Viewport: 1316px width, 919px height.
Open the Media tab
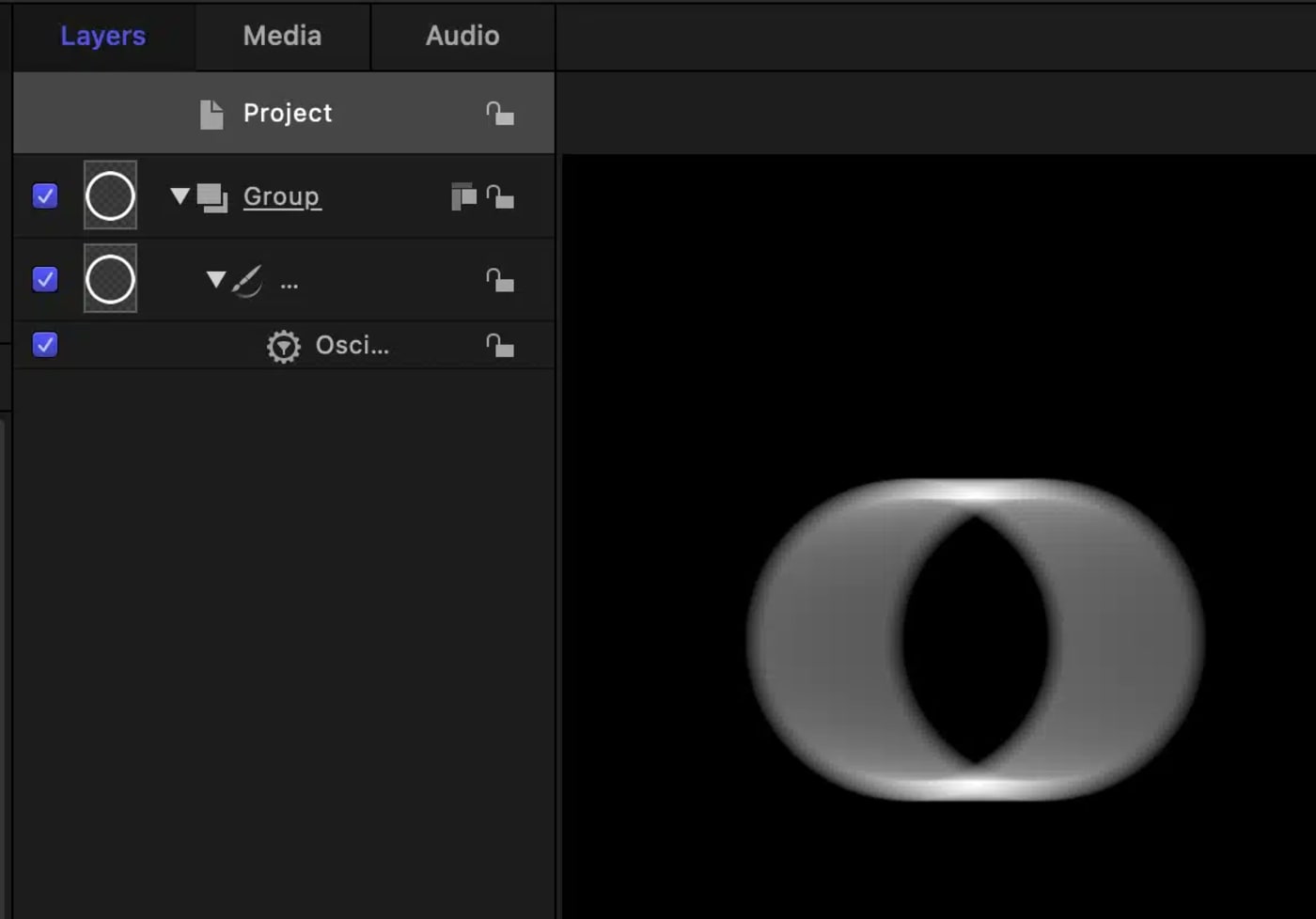click(x=282, y=36)
